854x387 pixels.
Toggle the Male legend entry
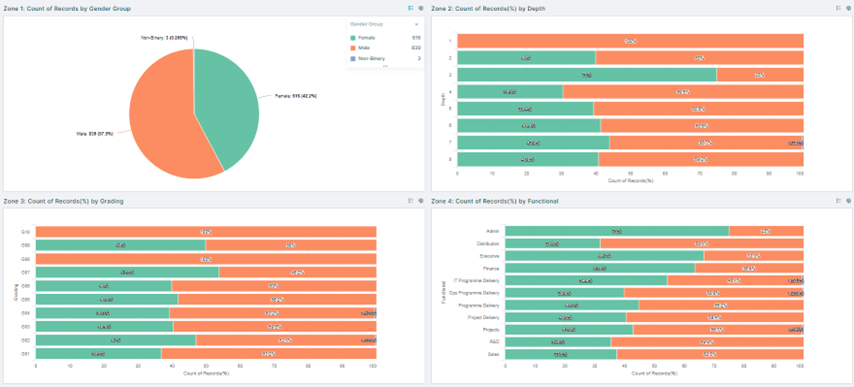(385, 48)
